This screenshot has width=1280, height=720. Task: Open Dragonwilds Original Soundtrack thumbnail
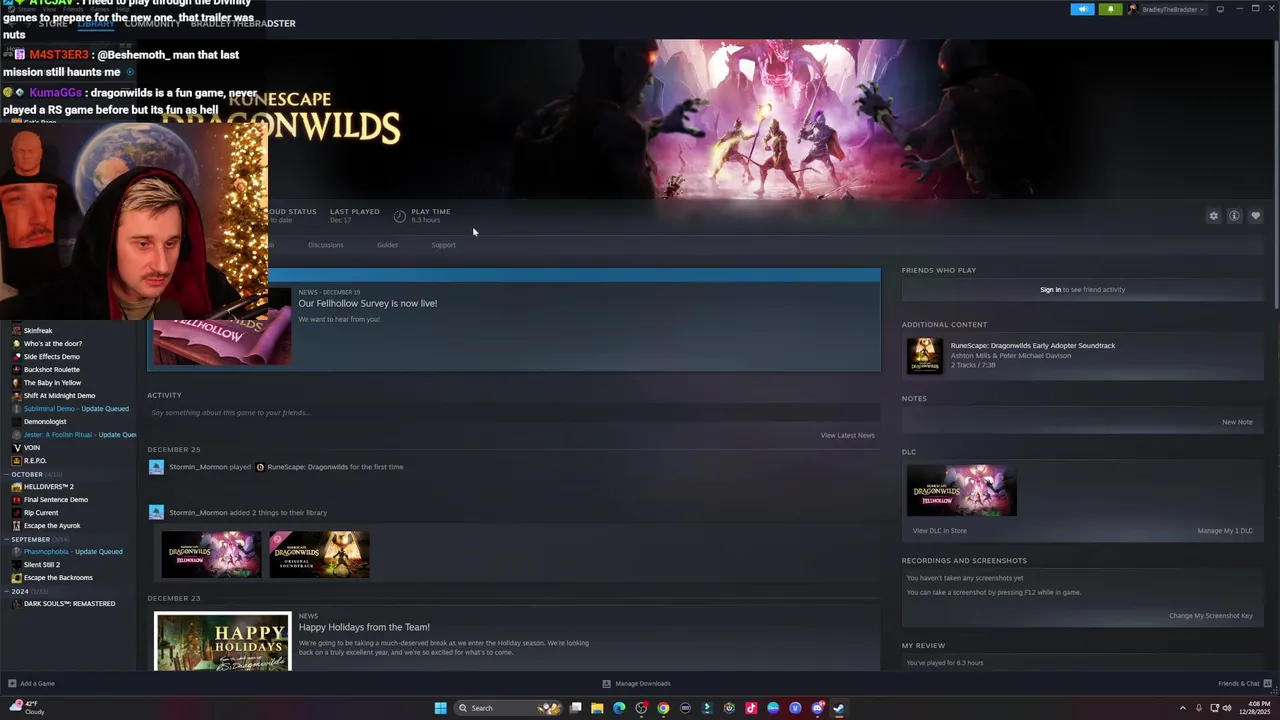(x=319, y=554)
